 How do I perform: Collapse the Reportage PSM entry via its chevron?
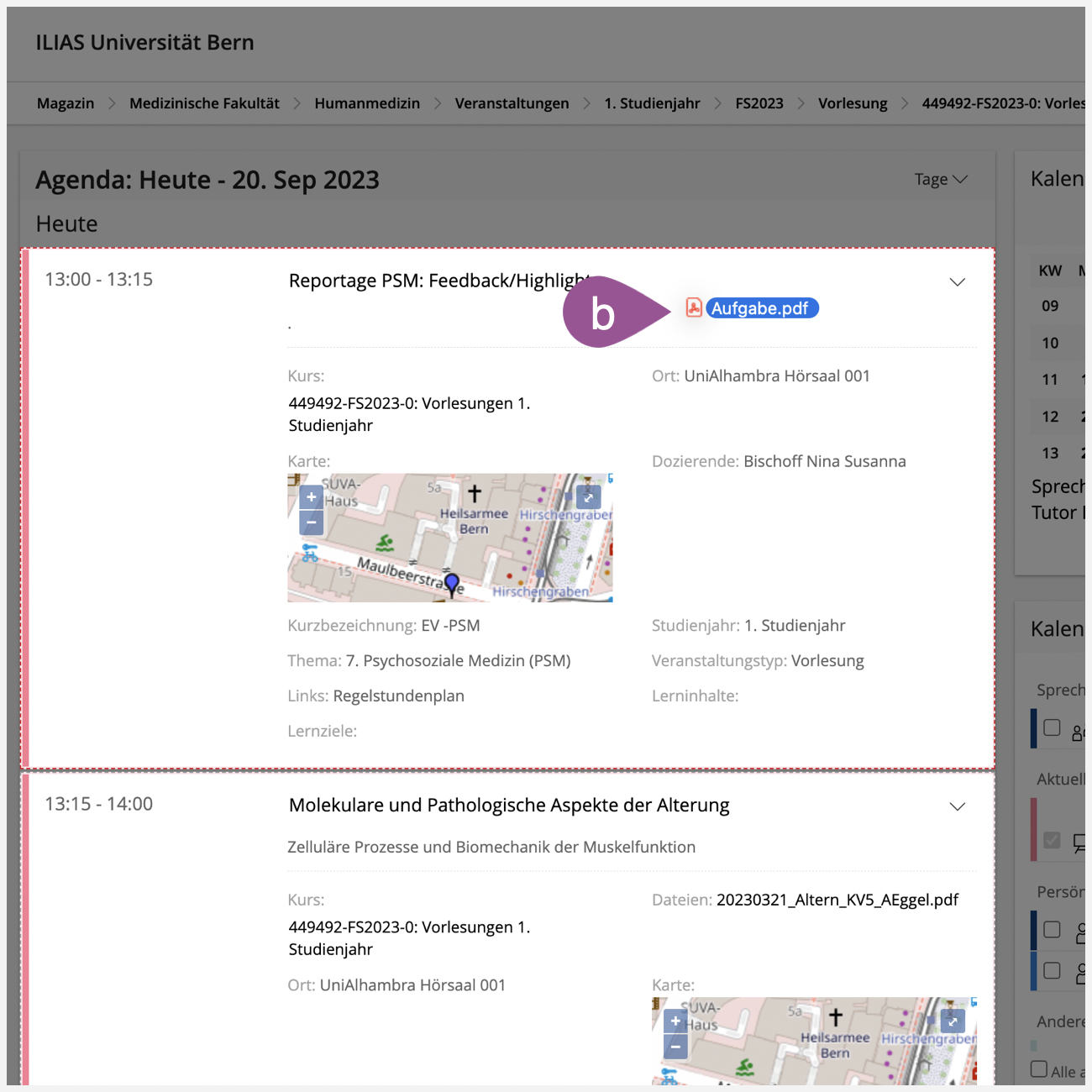coord(957,281)
